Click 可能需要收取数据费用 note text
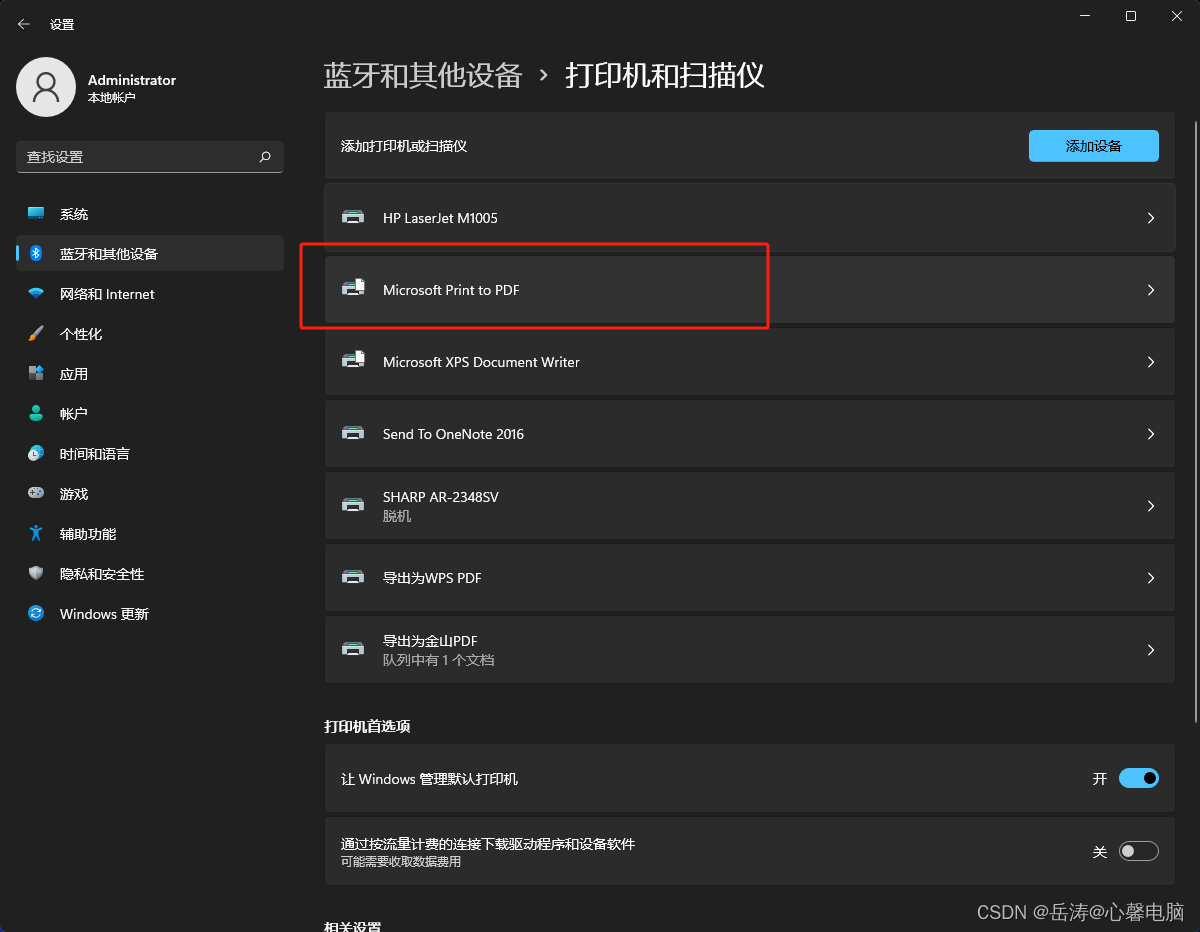Viewport: 1200px width, 932px height. (401, 862)
